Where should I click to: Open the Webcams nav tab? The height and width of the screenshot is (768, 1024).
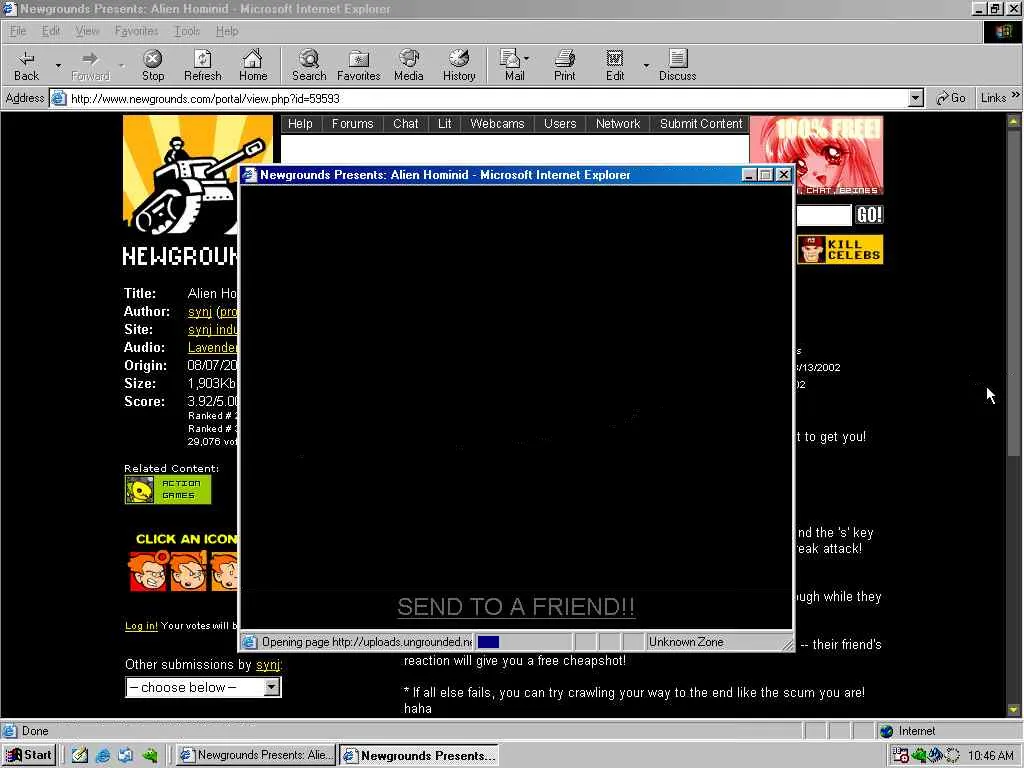pyautogui.click(x=497, y=123)
